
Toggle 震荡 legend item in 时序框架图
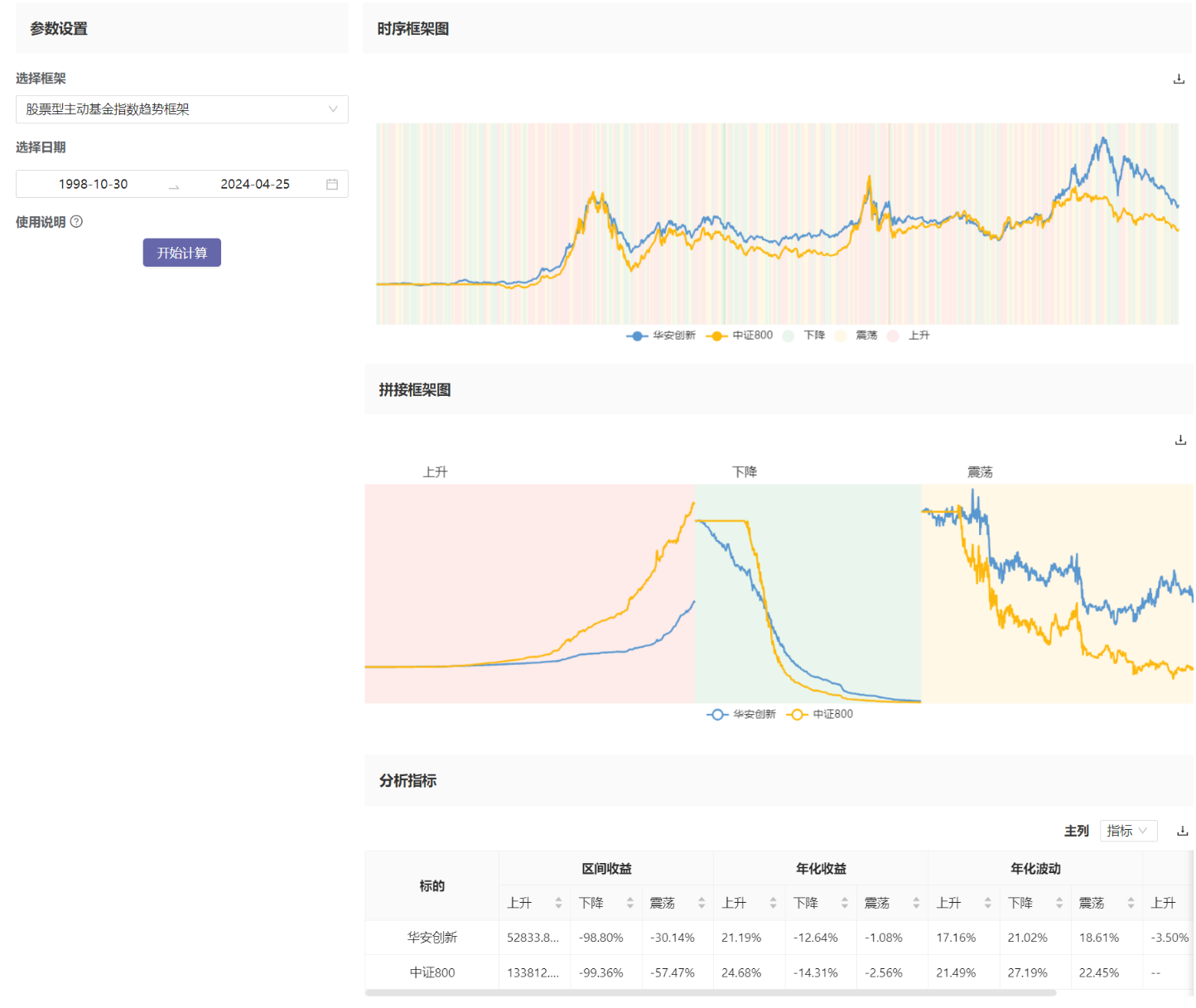[856, 335]
